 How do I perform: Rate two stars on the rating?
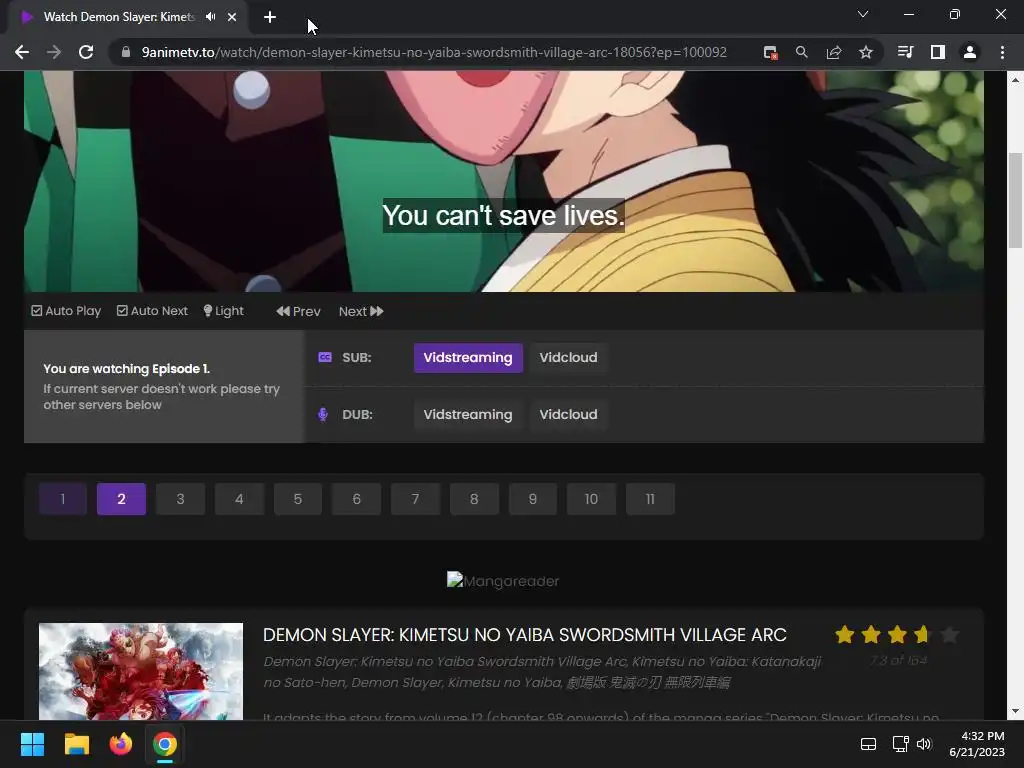871,635
